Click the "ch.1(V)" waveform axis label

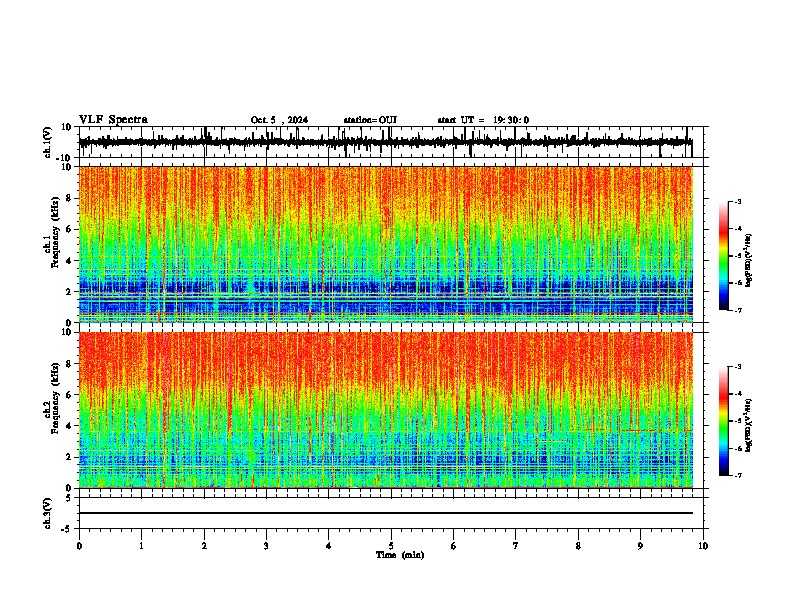tap(48, 142)
